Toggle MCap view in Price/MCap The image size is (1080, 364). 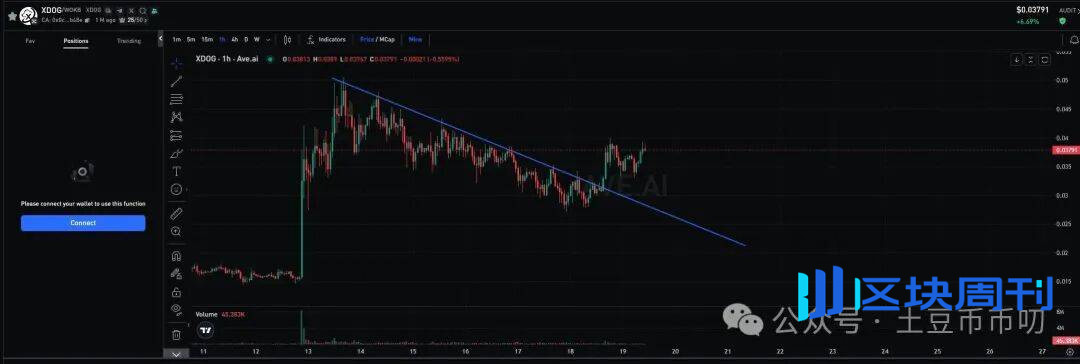pyautogui.click(x=386, y=39)
